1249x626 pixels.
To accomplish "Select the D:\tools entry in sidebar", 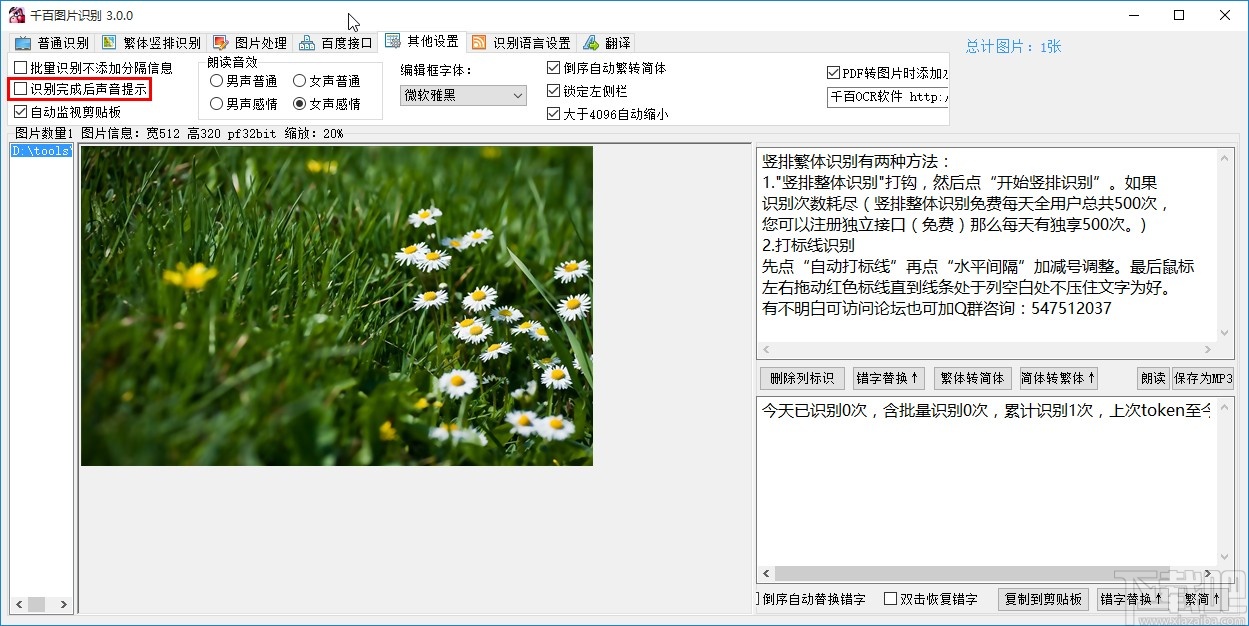I will 39,151.
